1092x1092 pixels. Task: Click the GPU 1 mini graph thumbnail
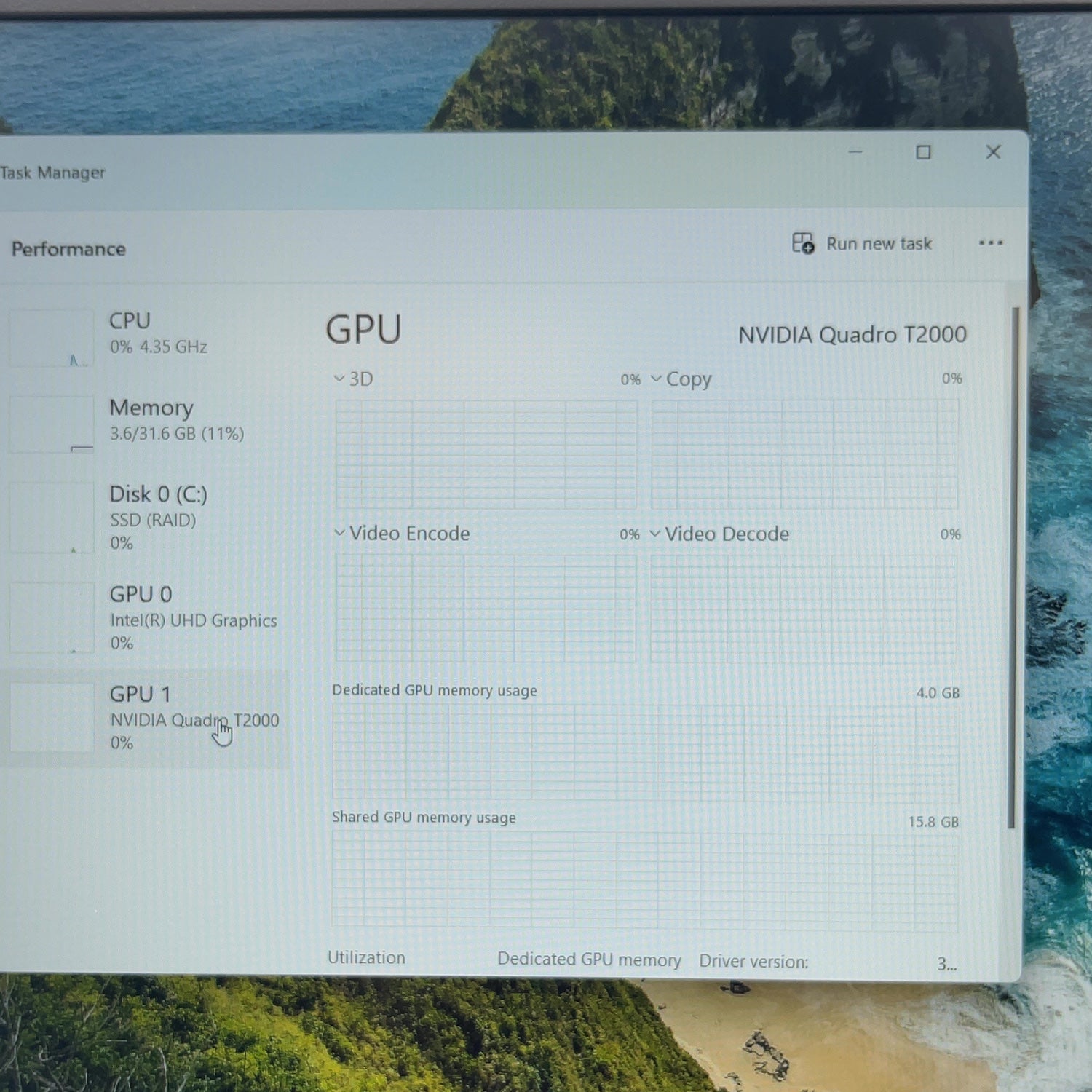pyautogui.click(x=51, y=717)
